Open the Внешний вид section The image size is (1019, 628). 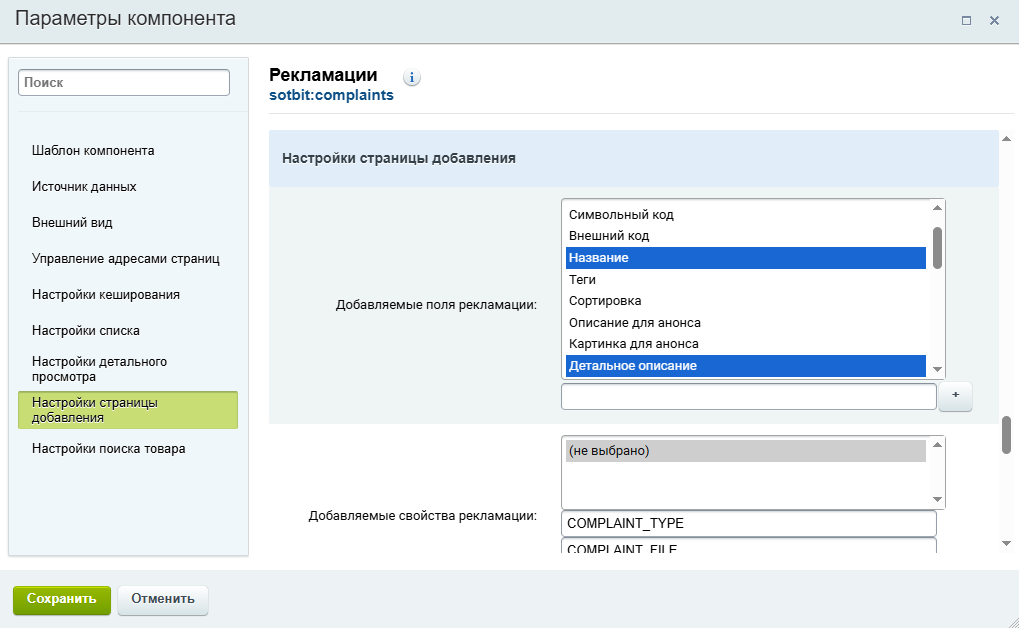(x=72, y=223)
